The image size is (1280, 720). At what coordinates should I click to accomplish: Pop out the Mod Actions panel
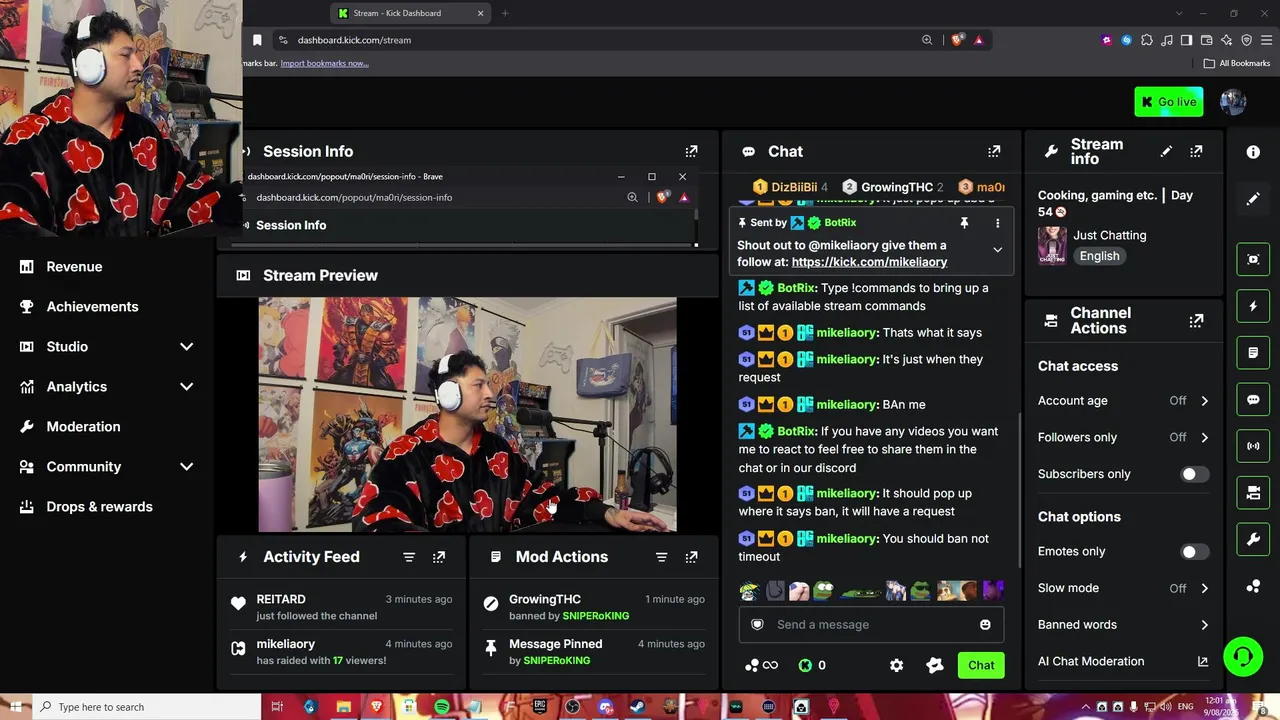pos(691,557)
